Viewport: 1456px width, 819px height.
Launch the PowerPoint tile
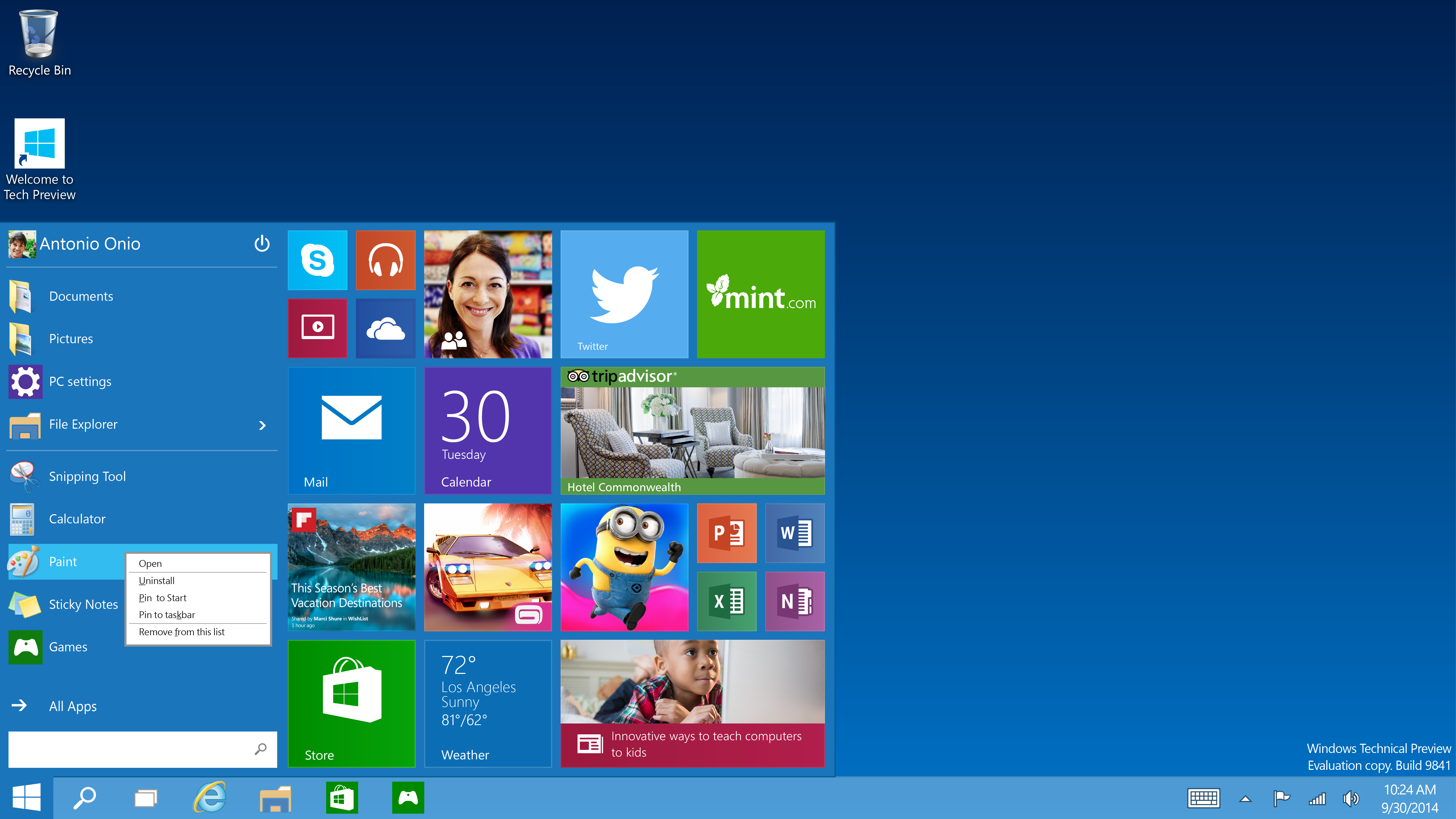click(x=726, y=533)
